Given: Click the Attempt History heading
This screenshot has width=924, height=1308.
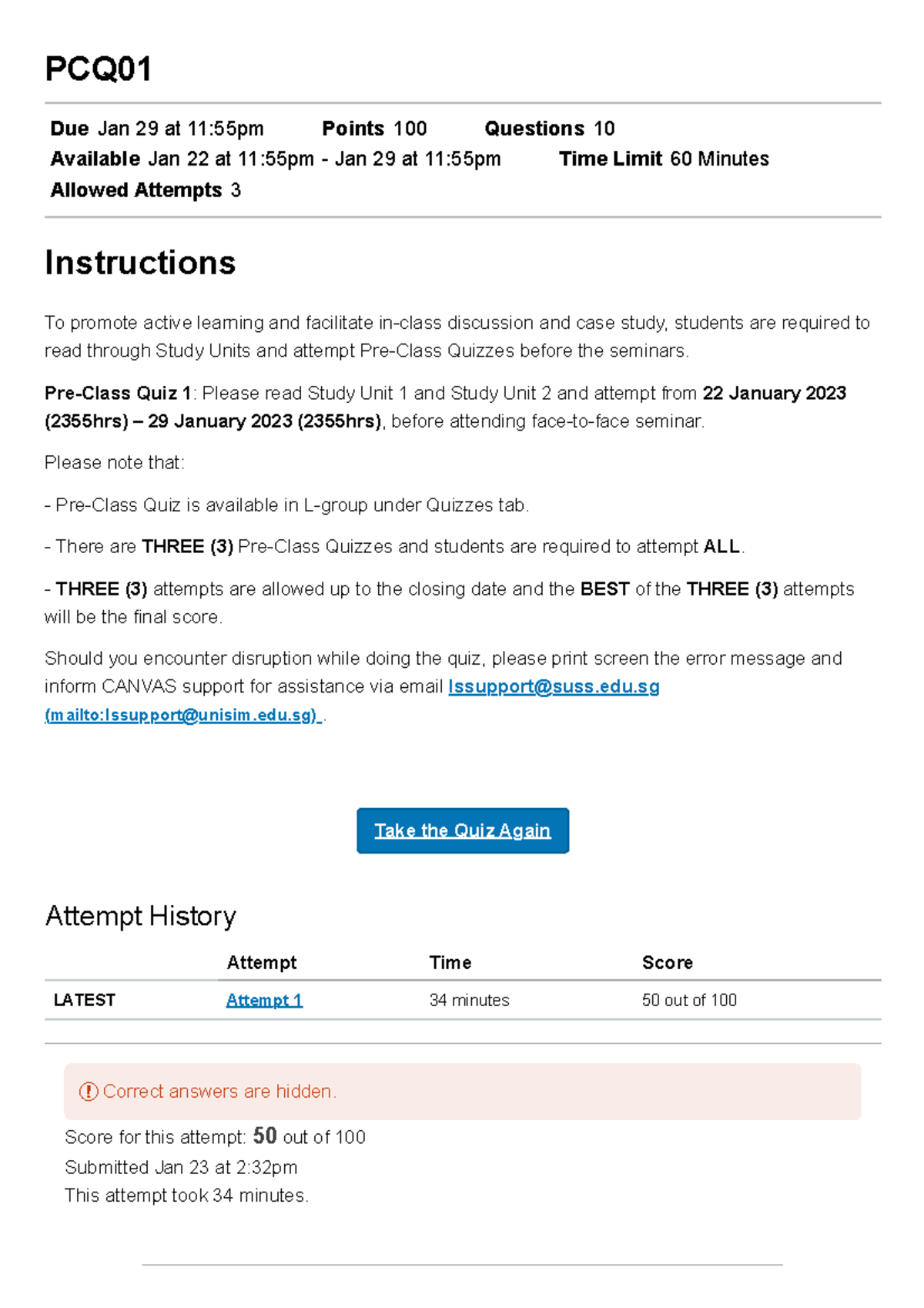Looking at the screenshot, I should click(140, 916).
